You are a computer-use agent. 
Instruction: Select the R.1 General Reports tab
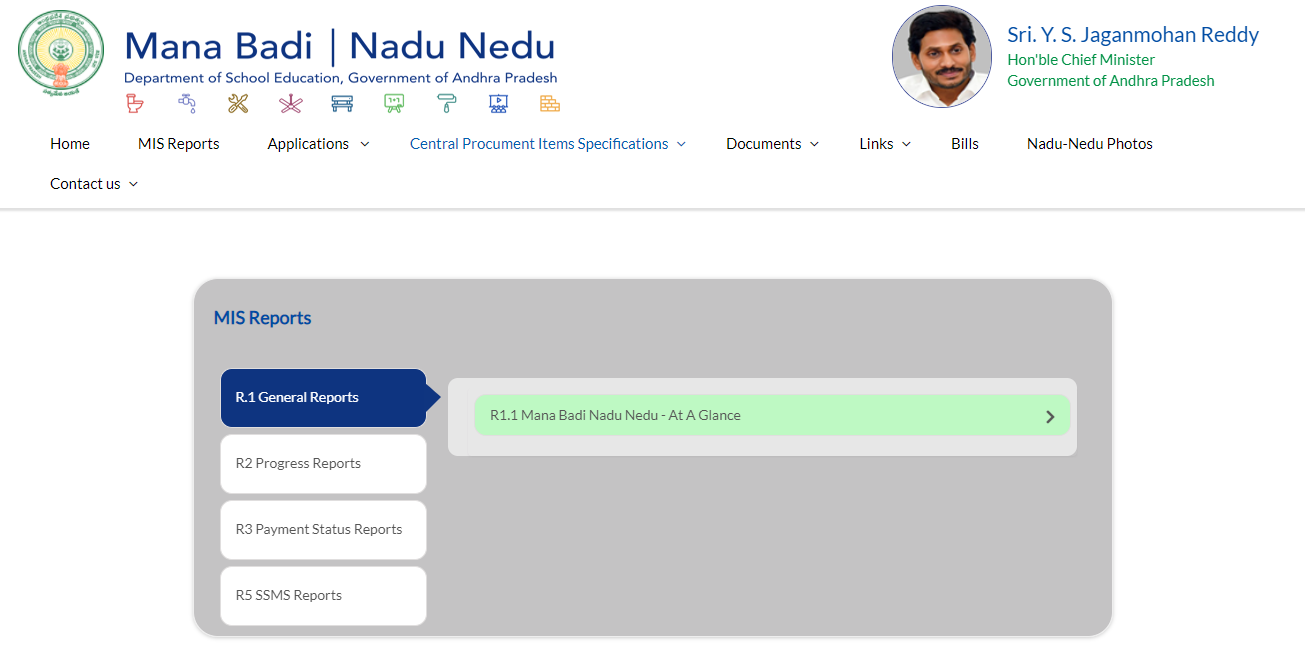pyautogui.click(x=323, y=398)
